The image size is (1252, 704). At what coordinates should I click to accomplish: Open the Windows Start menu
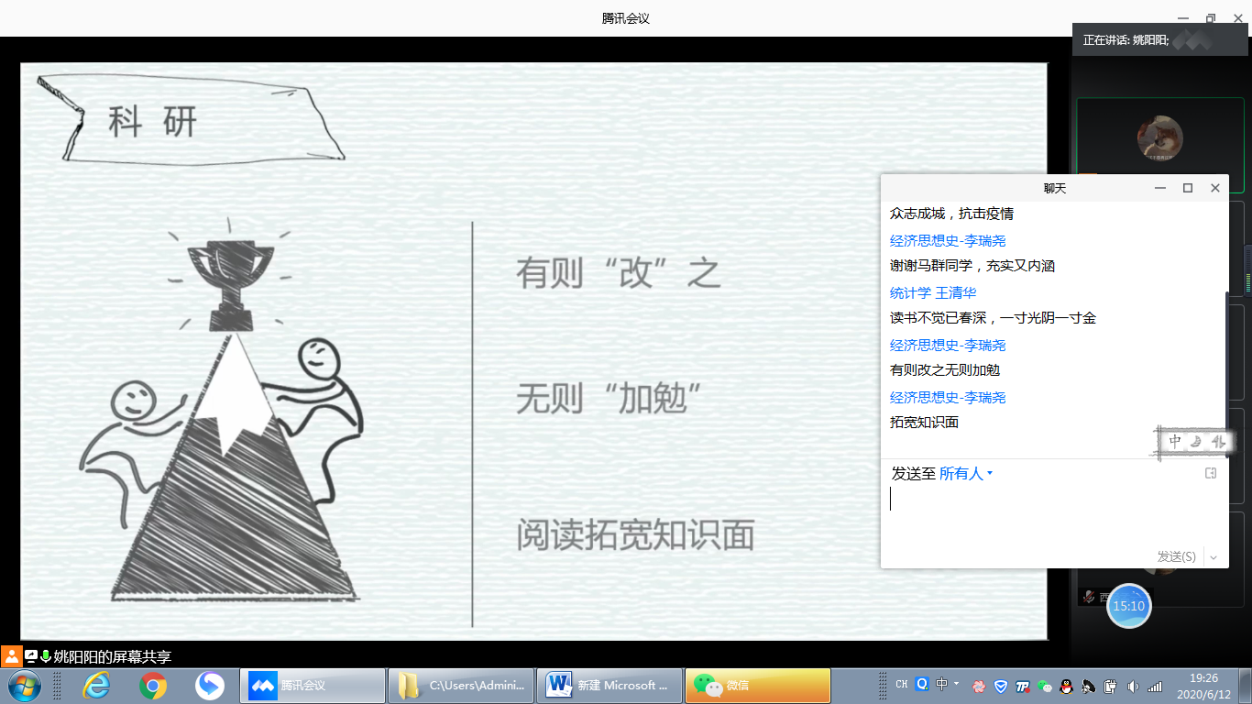coord(24,686)
